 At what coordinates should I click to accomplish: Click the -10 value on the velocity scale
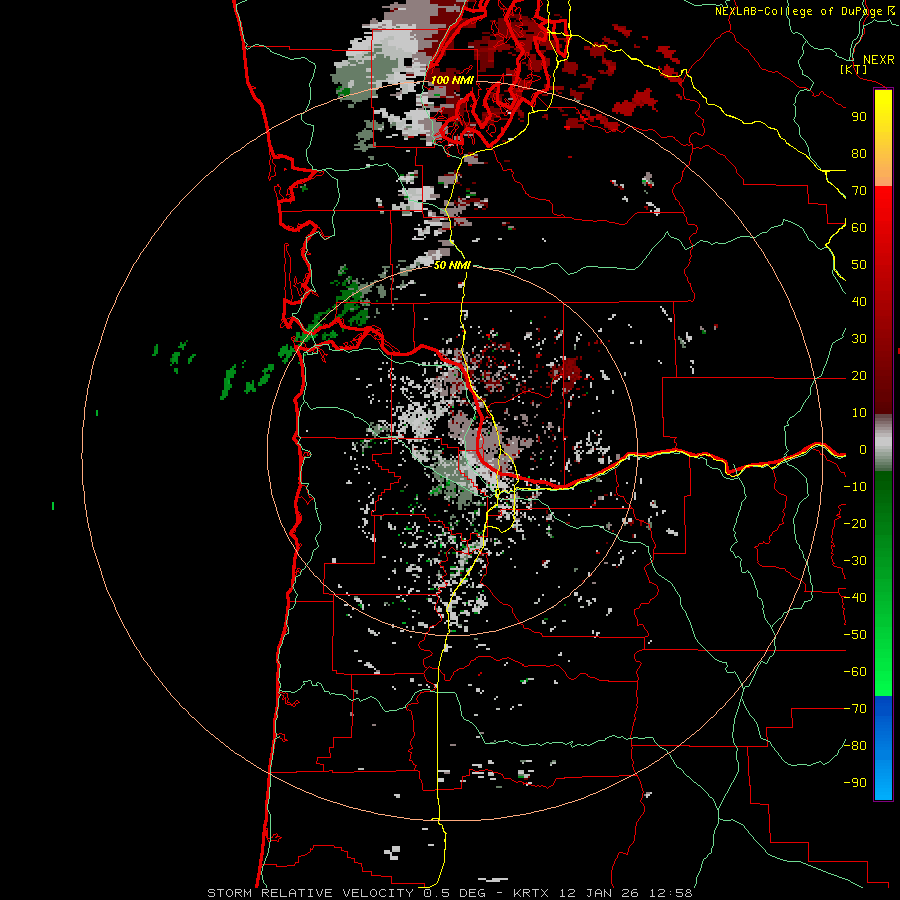click(x=855, y=487)
